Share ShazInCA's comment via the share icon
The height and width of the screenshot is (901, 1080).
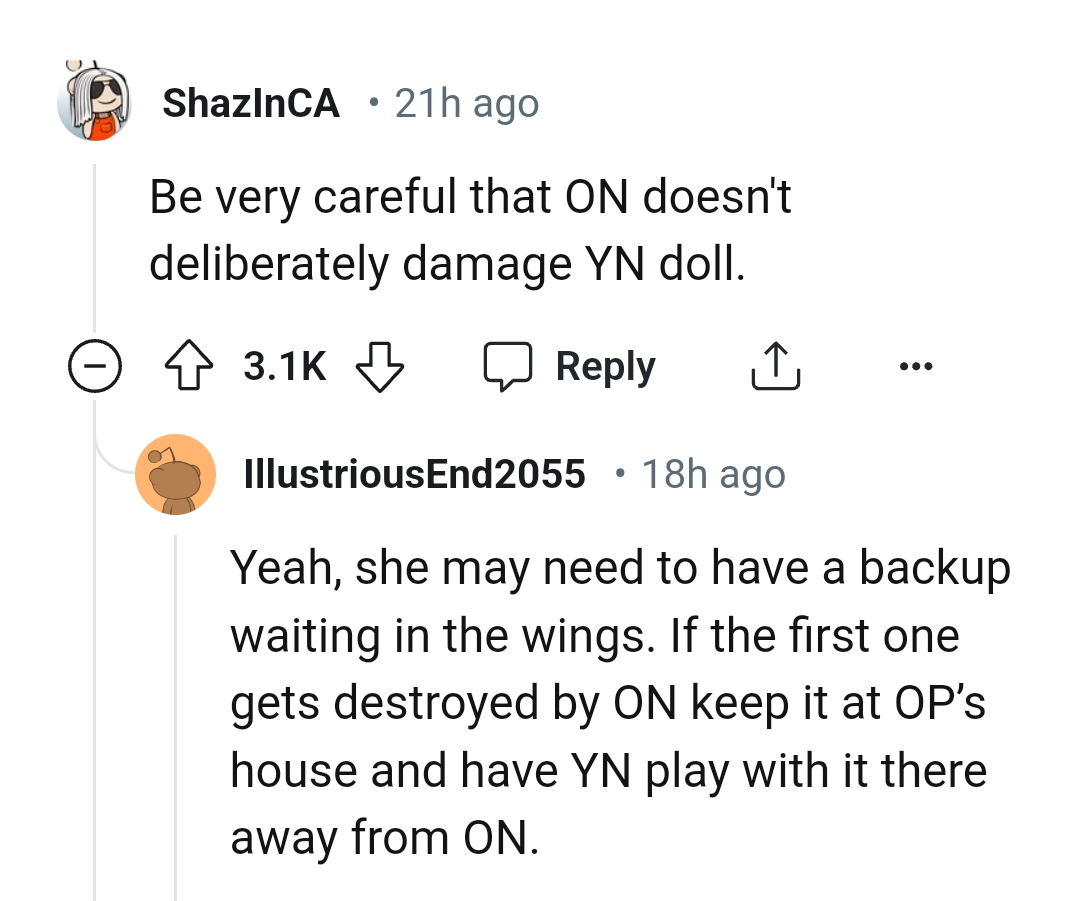775,366
